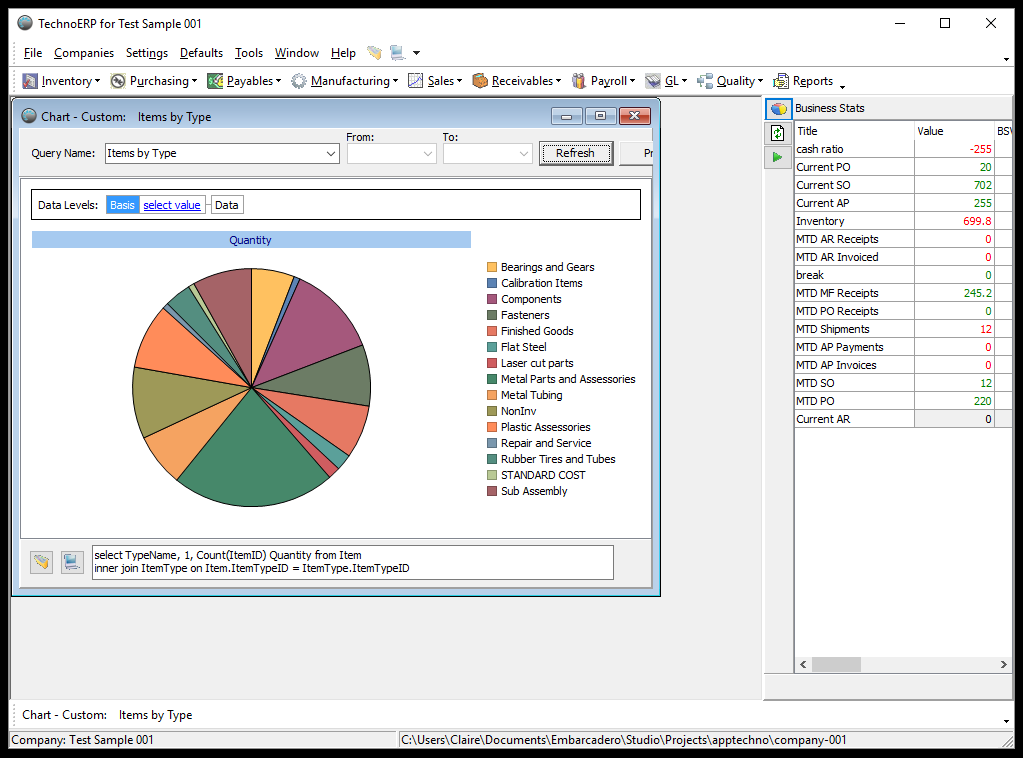Open the menu bar overflow arrow after icons
1023x758 pixels.
(416, 53)
